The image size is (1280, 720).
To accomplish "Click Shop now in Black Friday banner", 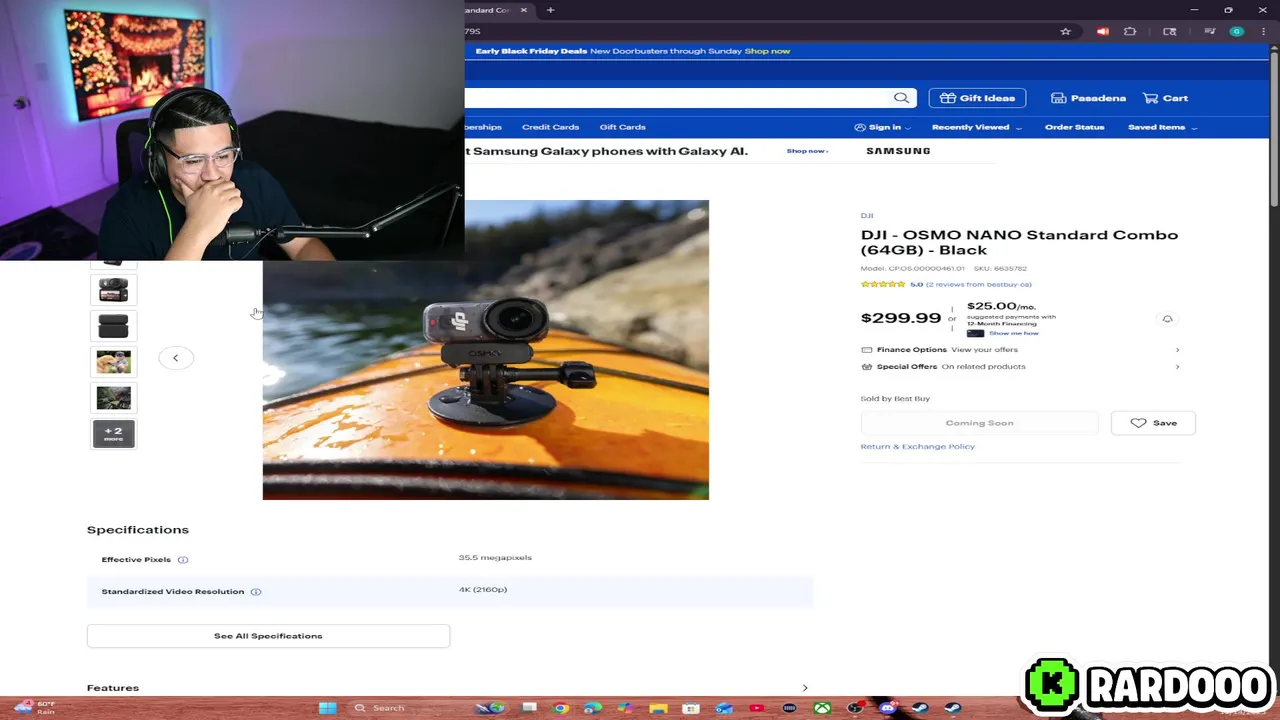I will pos(767,51).
